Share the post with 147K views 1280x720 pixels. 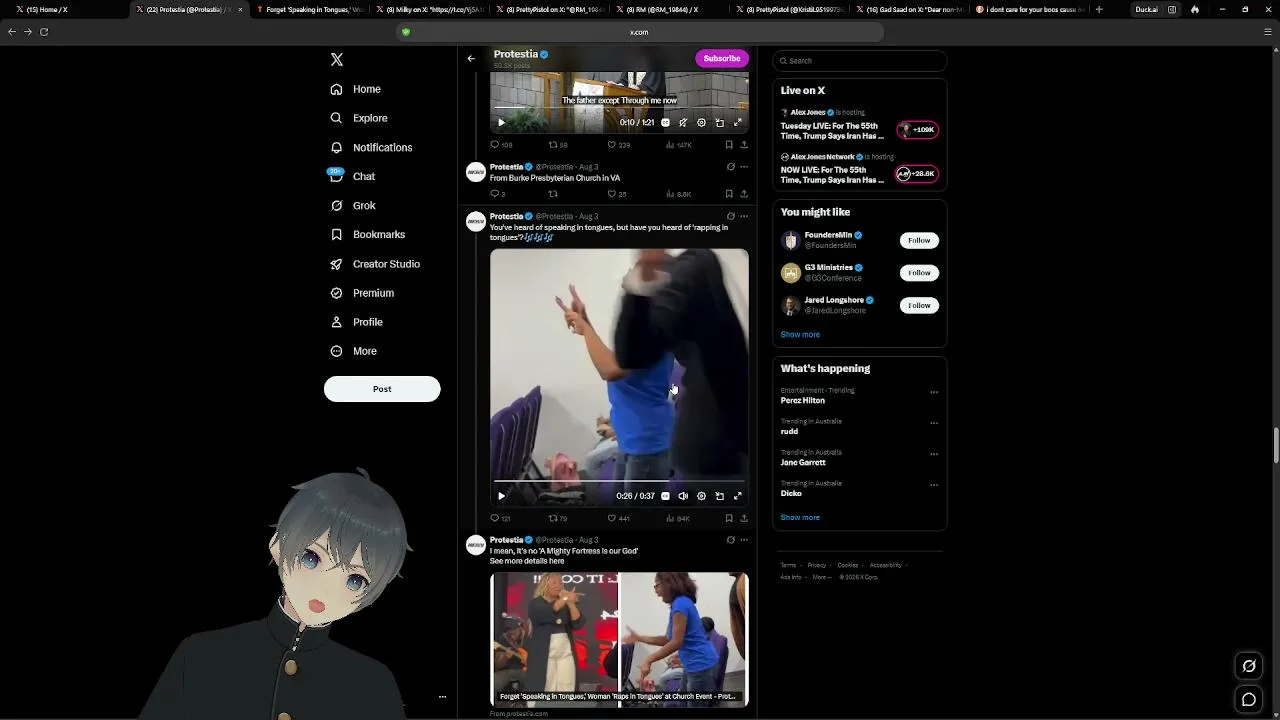click(x=743, y=145)
